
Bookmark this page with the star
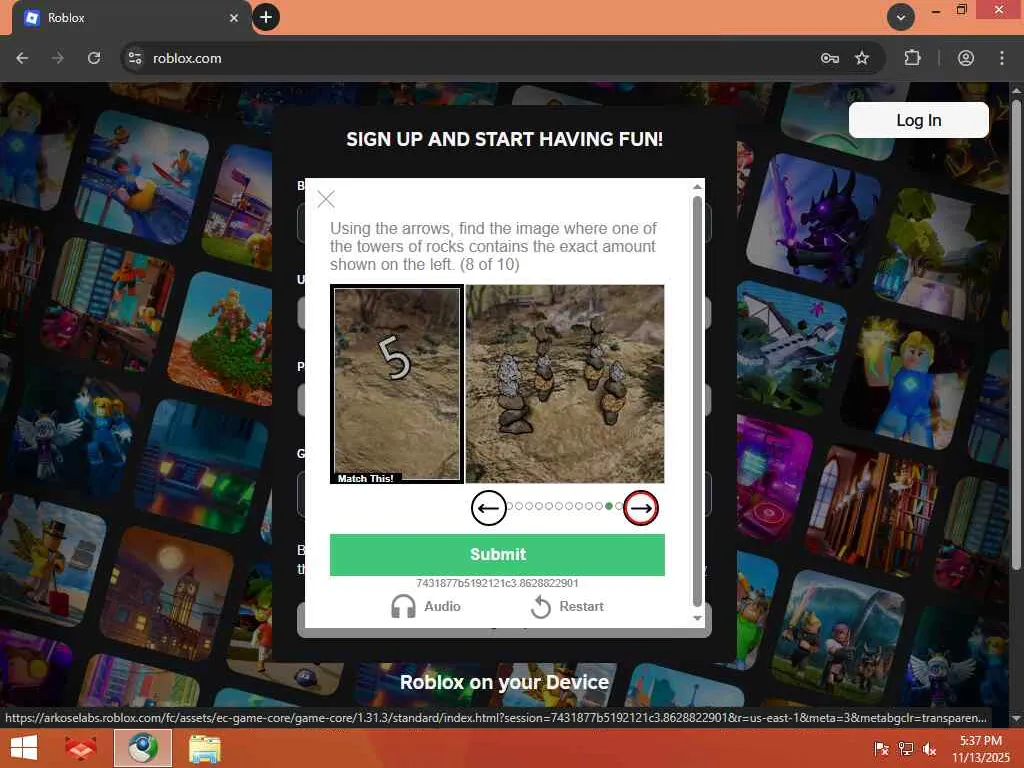pos(862,58)
